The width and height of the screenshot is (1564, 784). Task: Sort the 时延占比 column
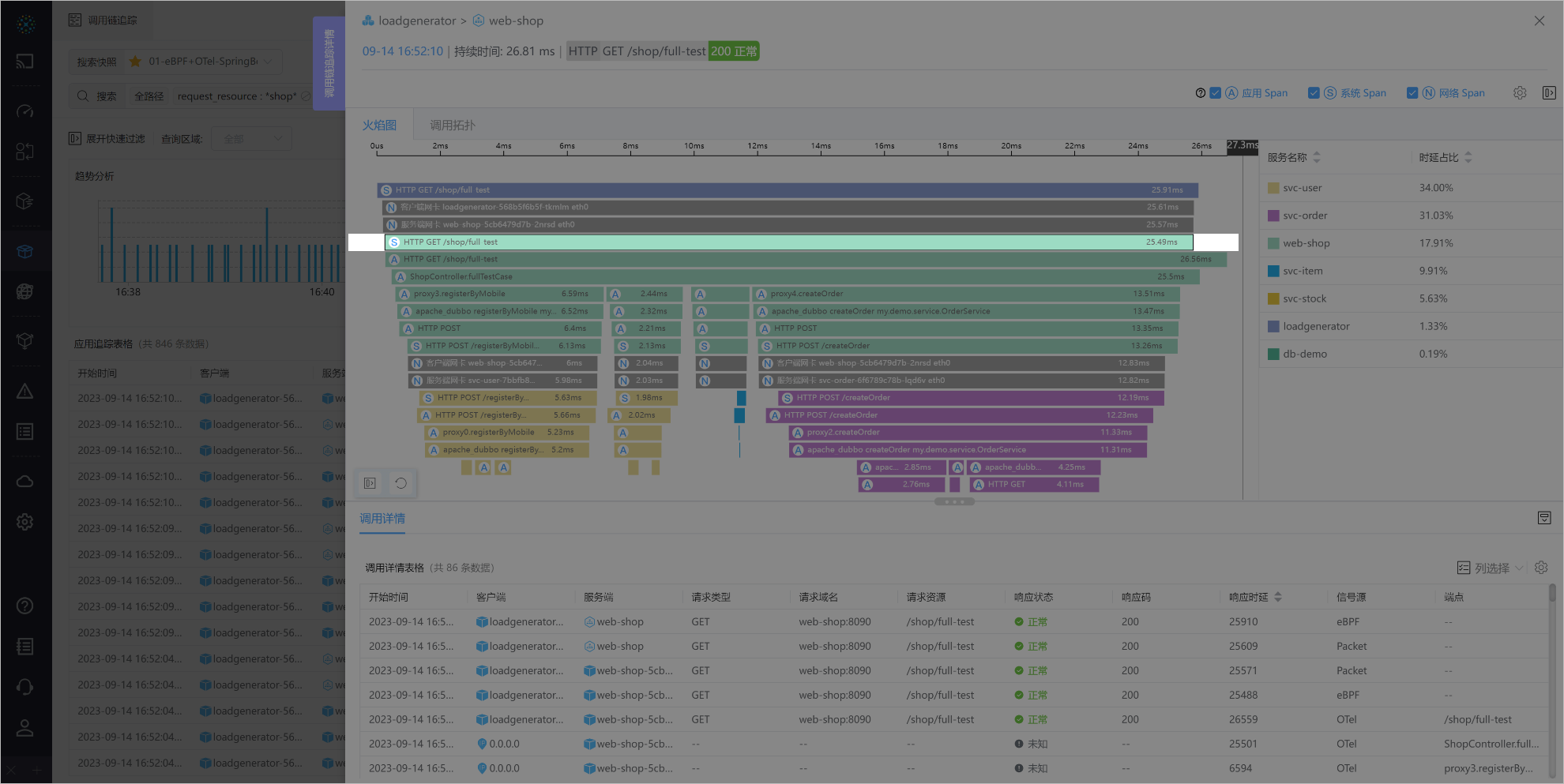1468,158
